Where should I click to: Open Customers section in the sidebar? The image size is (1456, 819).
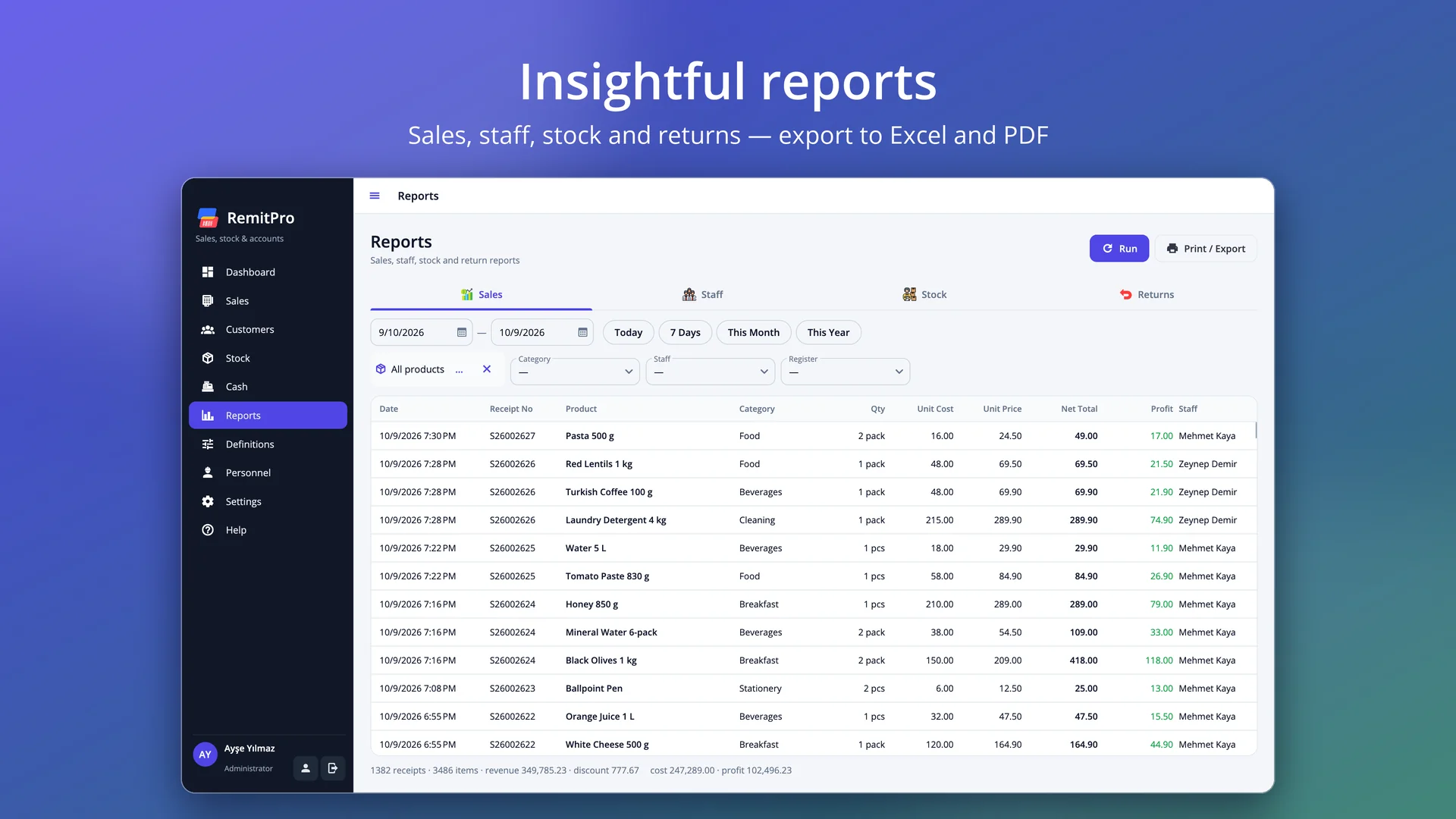(268, 330)
